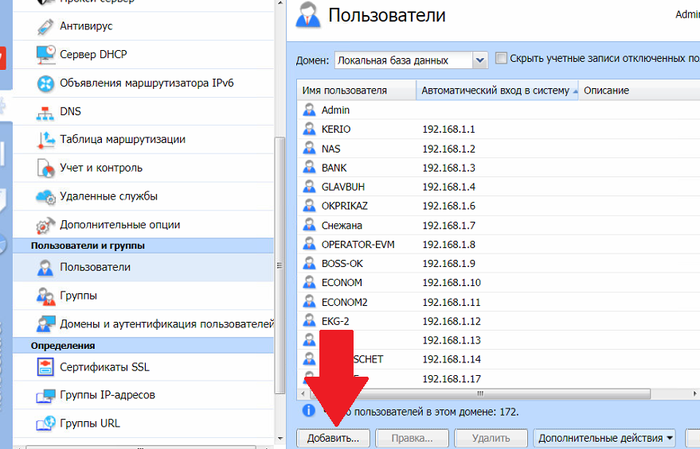Open Сервер DHCP section

point(93,54)
